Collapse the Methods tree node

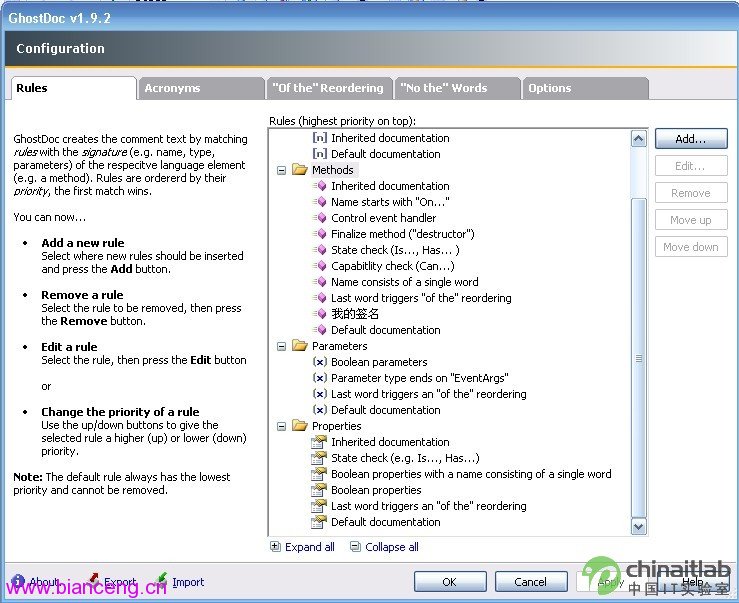pos(281,170)
